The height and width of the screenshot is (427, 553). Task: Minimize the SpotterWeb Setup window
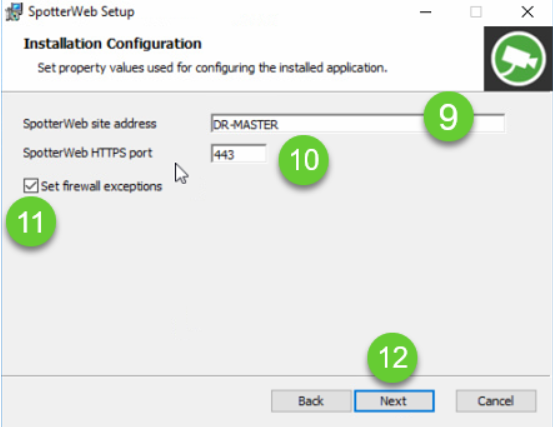pos(426,12)
